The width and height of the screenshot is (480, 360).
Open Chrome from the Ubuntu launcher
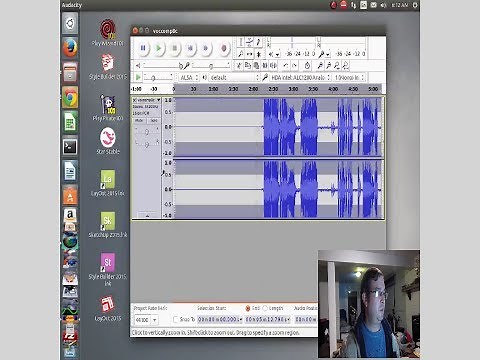(x=70, y=98)
